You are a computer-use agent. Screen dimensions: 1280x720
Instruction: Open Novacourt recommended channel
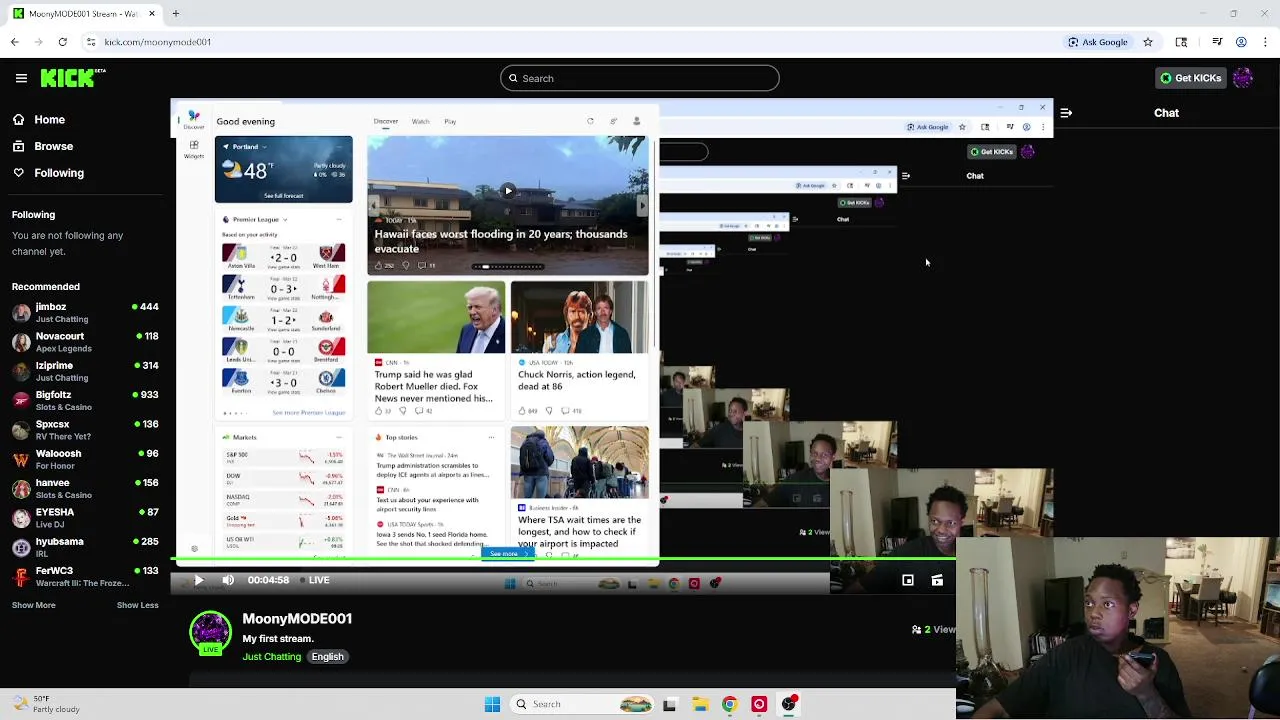click(x=85, y=342)
